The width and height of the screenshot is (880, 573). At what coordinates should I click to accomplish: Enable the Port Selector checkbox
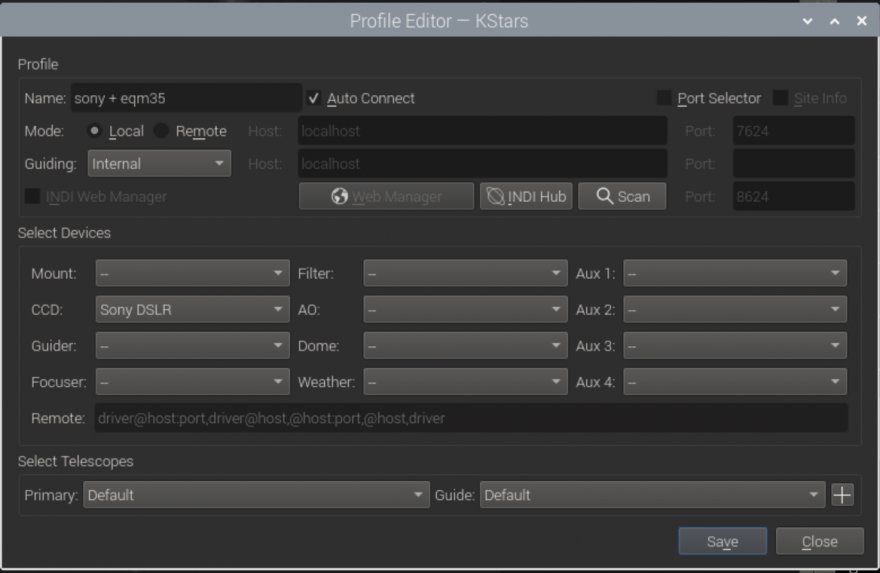pyautogui.click(x=664, y=98)
